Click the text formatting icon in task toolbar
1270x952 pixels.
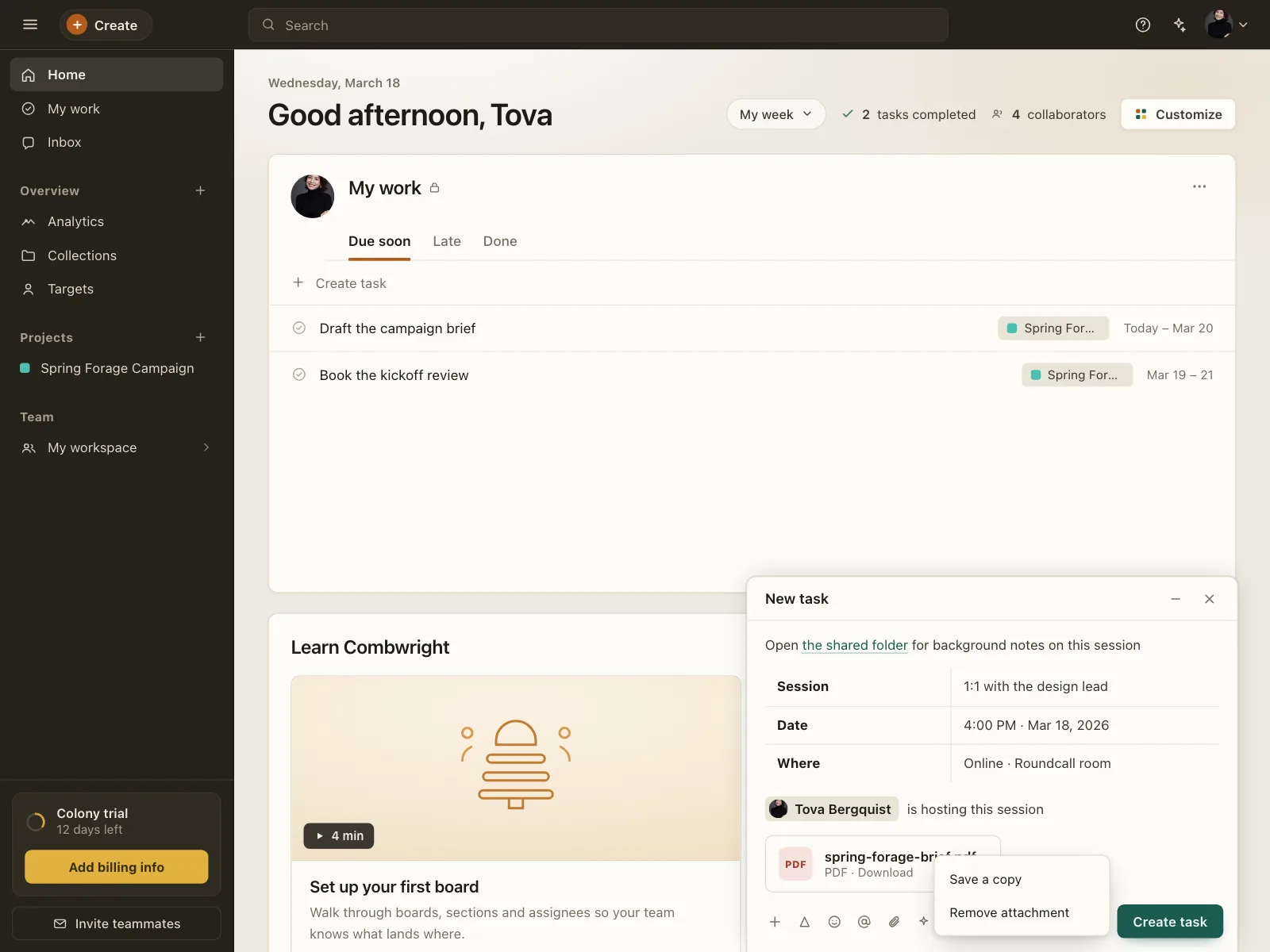click(x=805, y=921)
